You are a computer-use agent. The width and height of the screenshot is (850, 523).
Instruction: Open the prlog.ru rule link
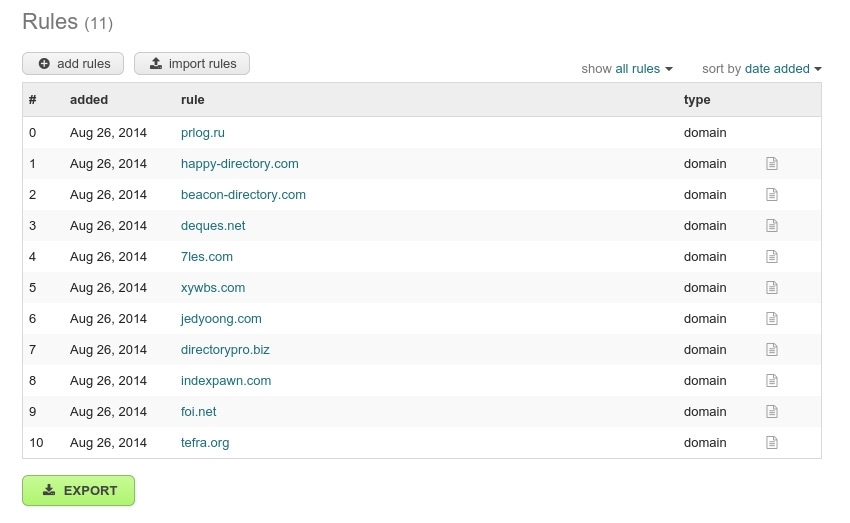203,133
